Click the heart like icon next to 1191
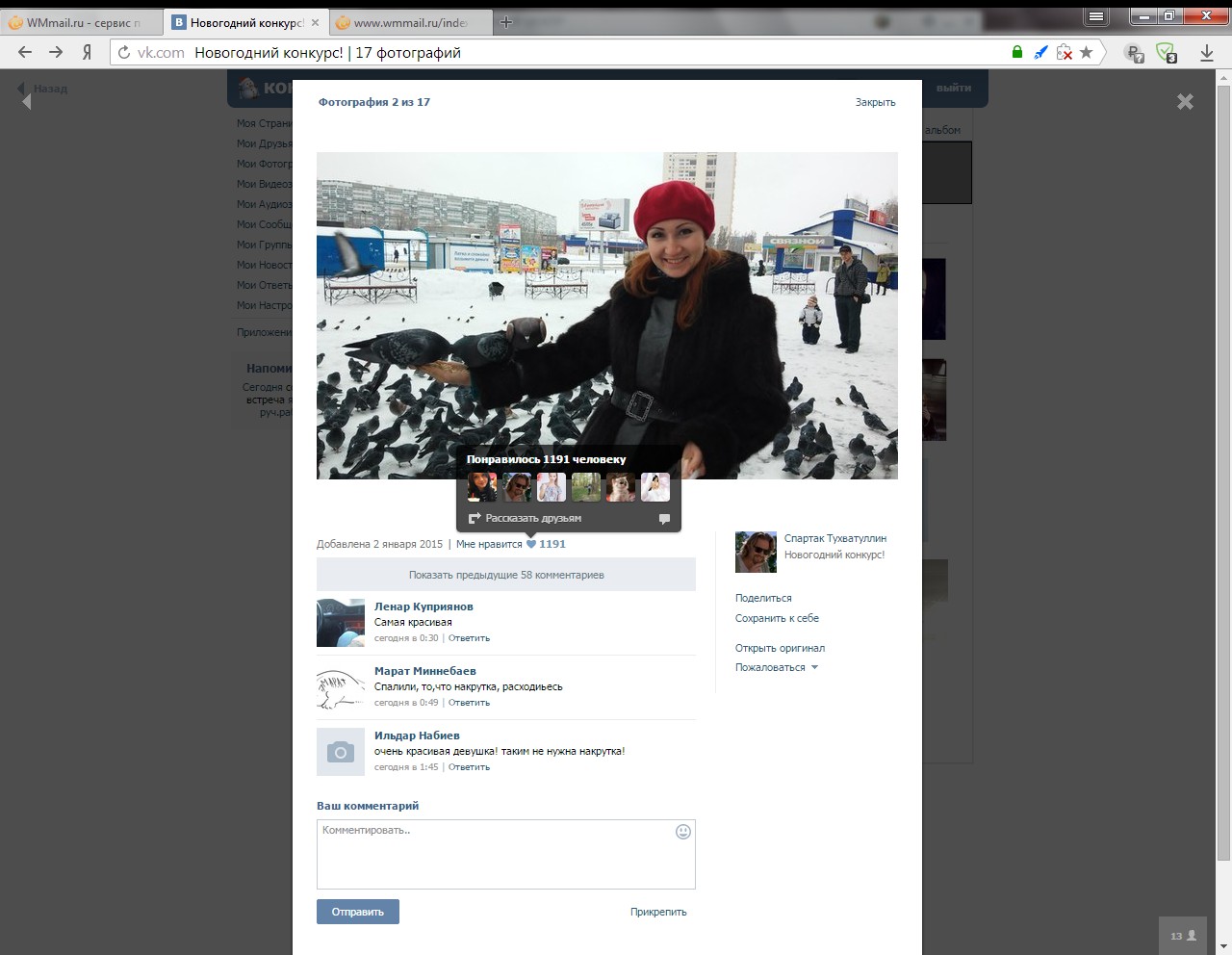1232x955 pixels. (531, 544)
